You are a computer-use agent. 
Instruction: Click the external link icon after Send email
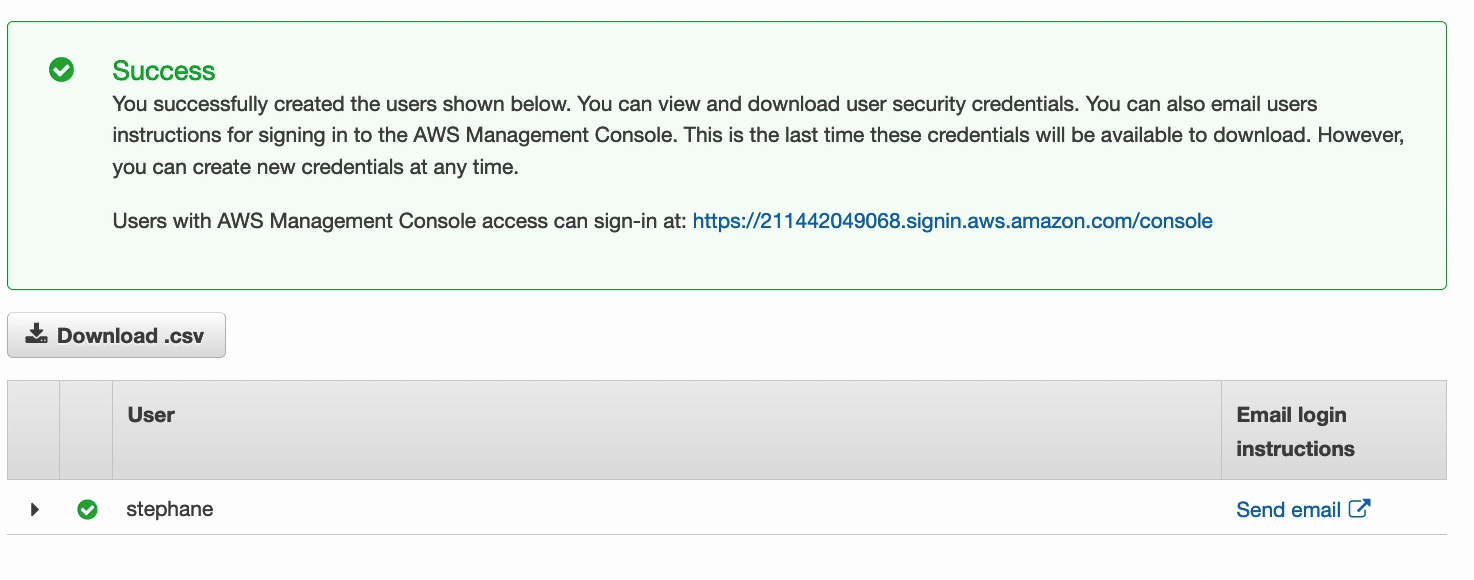click(1359, 508)
